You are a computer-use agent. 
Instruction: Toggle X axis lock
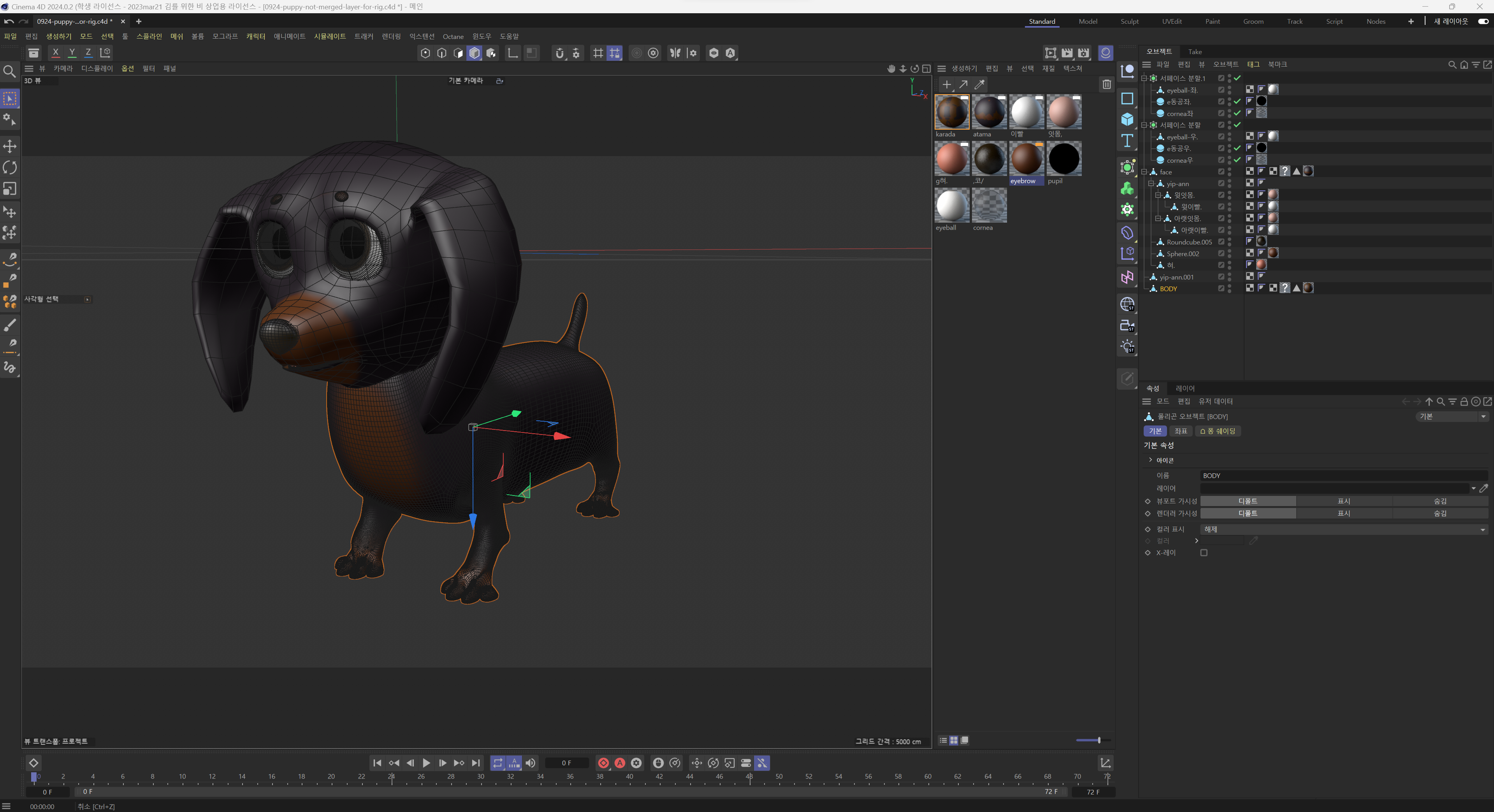[56, 52]
